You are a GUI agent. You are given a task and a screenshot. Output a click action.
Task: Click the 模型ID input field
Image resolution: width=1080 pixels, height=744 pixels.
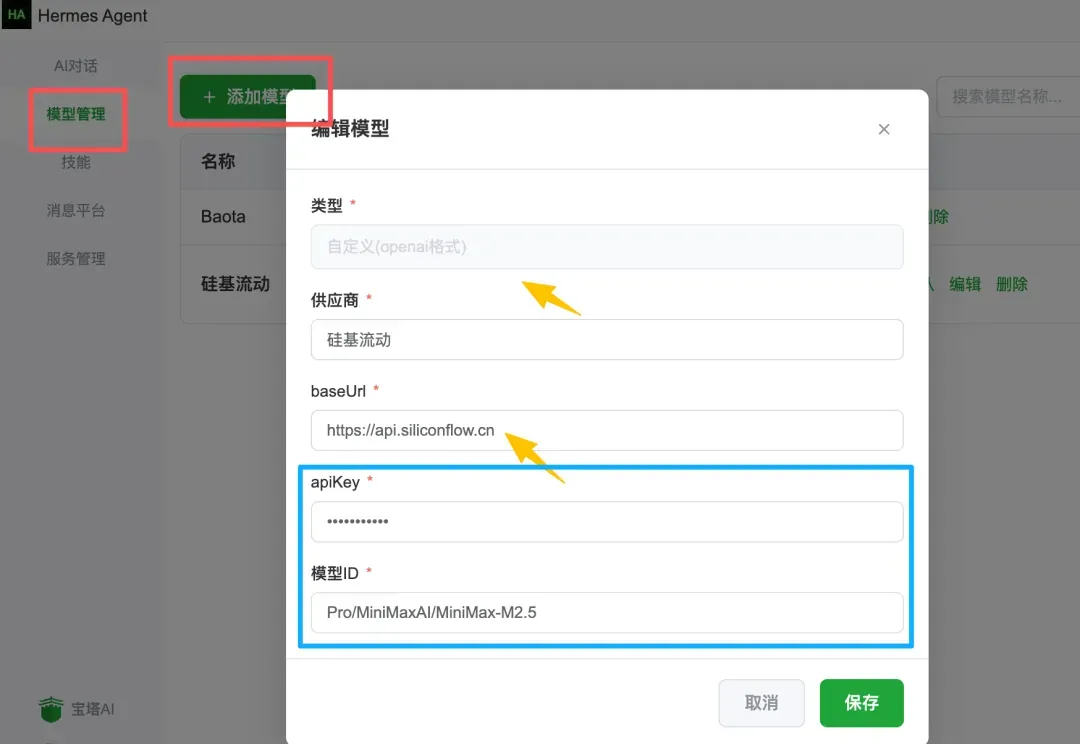607,612
